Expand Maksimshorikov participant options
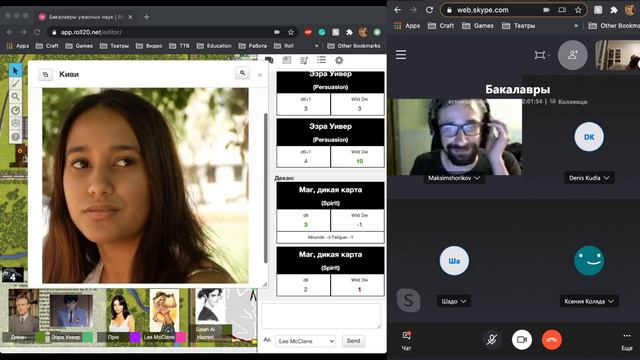This screenshot has height=360, width=640. pyautogui.click(x=453, y=178)
